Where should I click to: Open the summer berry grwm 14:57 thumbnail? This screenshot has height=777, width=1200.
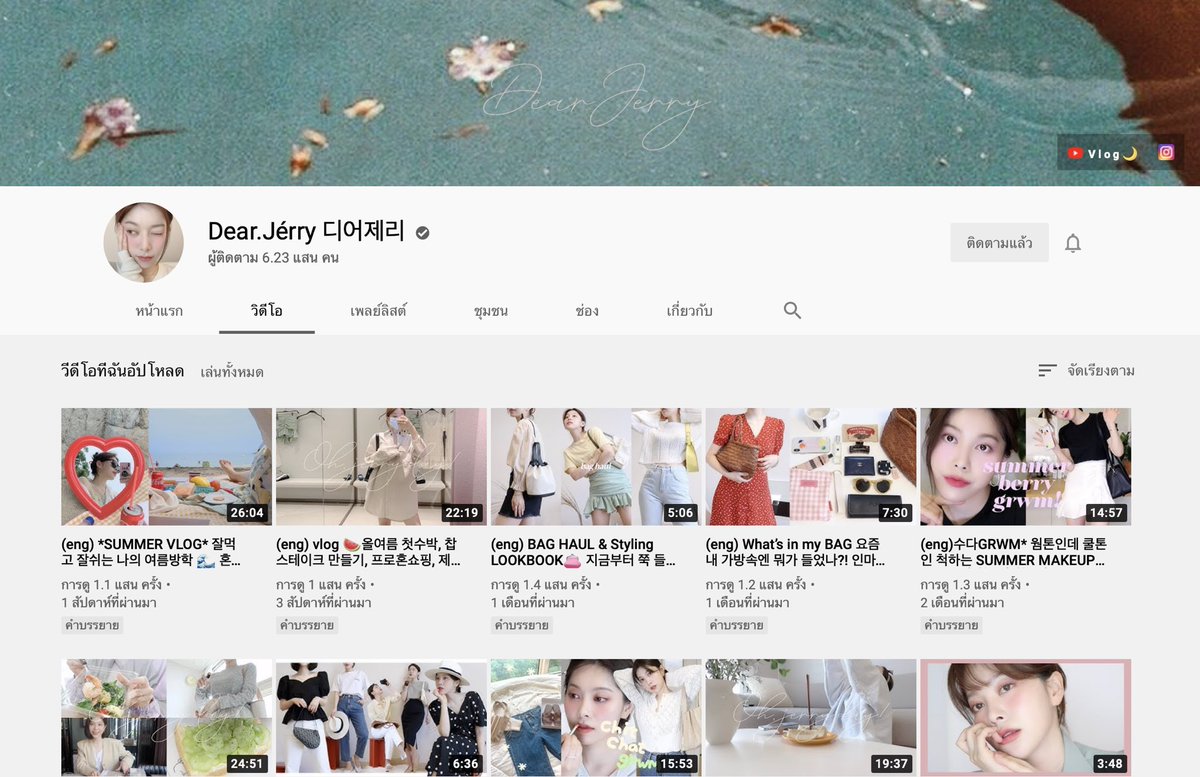[1026, 467]
